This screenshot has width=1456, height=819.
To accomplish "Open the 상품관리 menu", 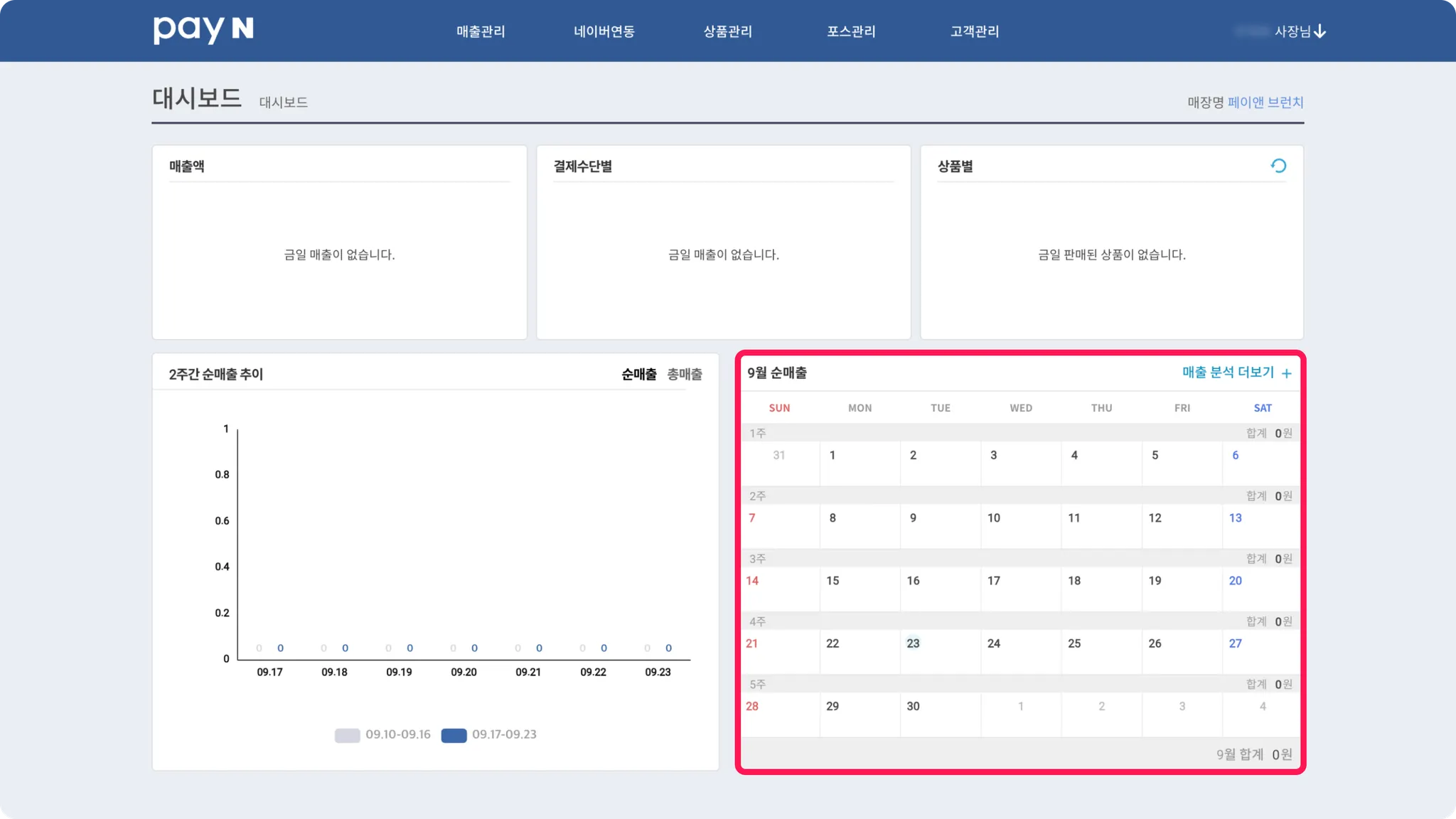I will (x=727, y=31).
